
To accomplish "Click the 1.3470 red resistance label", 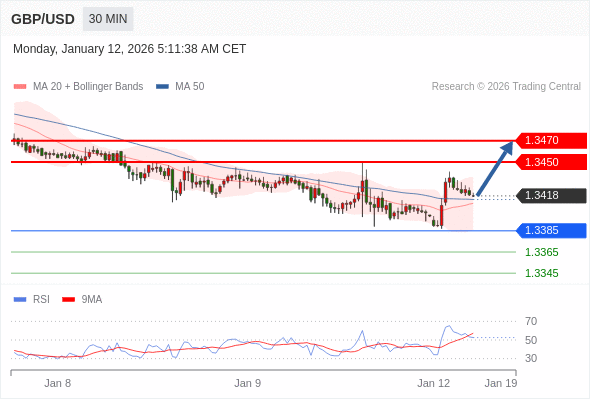I will tap(551, 141).
